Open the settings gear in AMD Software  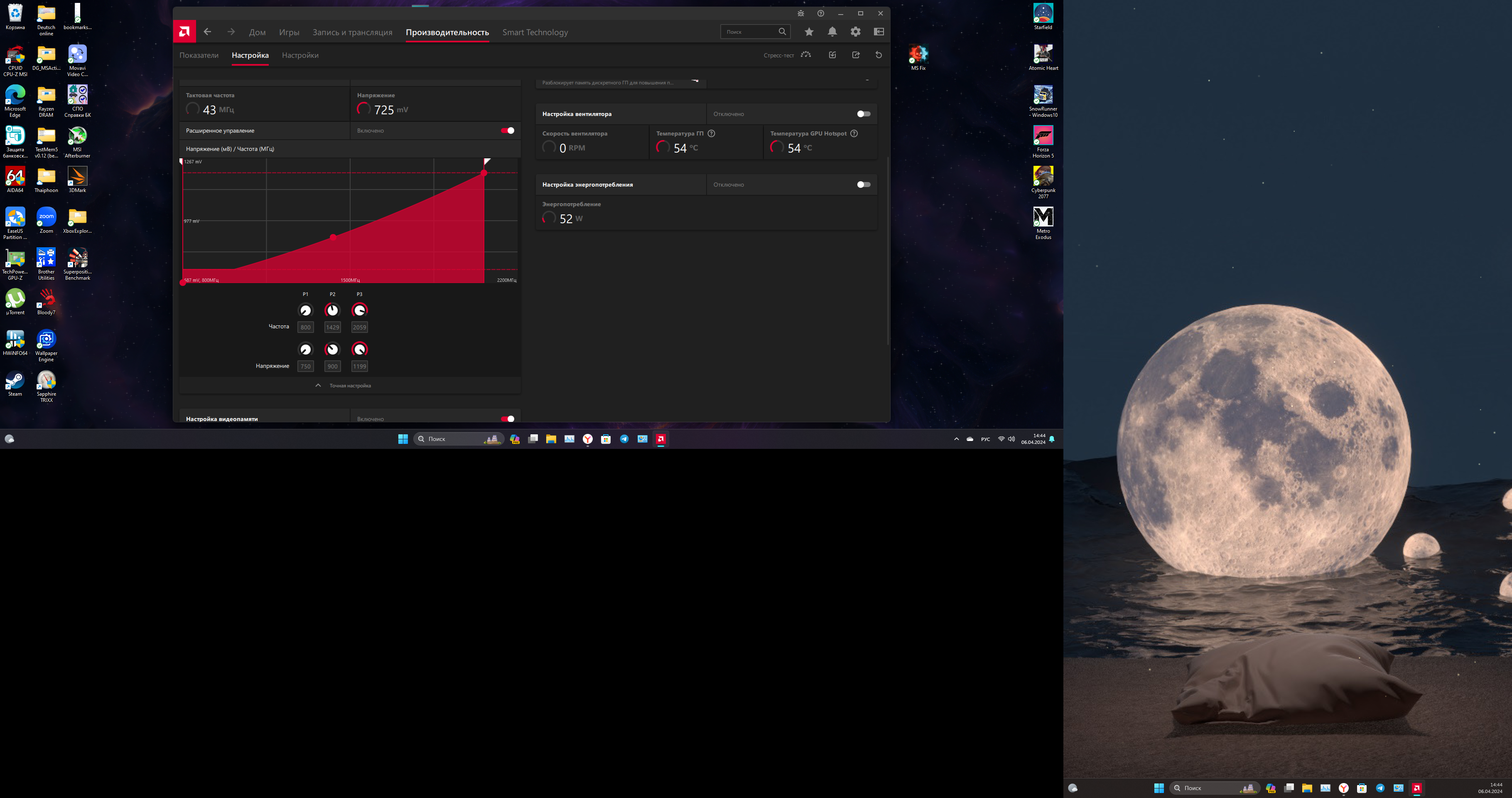856,32
